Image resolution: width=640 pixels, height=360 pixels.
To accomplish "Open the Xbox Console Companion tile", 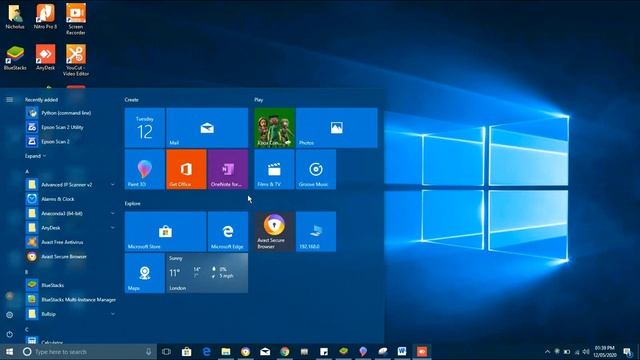I will tap(274, 128).
